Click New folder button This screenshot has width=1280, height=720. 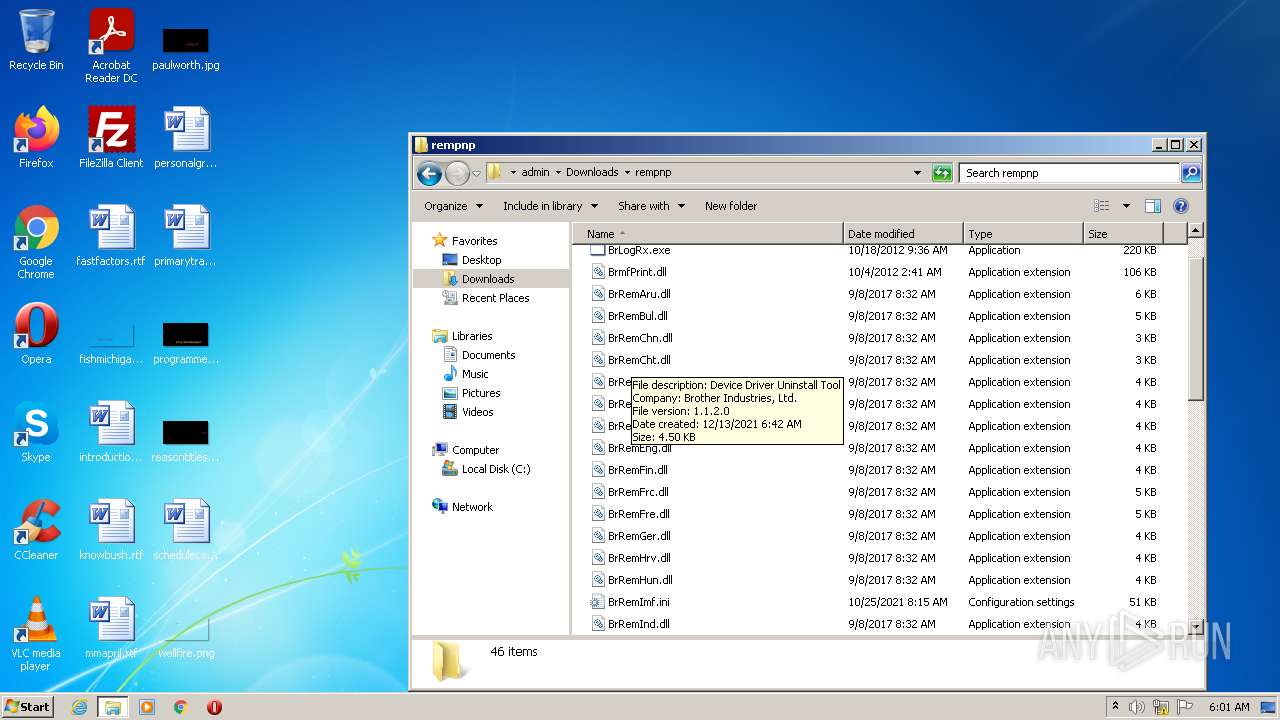[731, 206]
